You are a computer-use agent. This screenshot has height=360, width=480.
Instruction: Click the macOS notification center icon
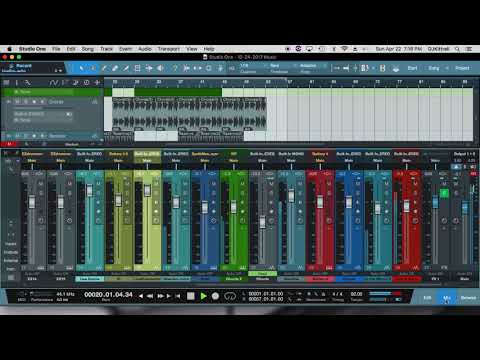point(469,49)
